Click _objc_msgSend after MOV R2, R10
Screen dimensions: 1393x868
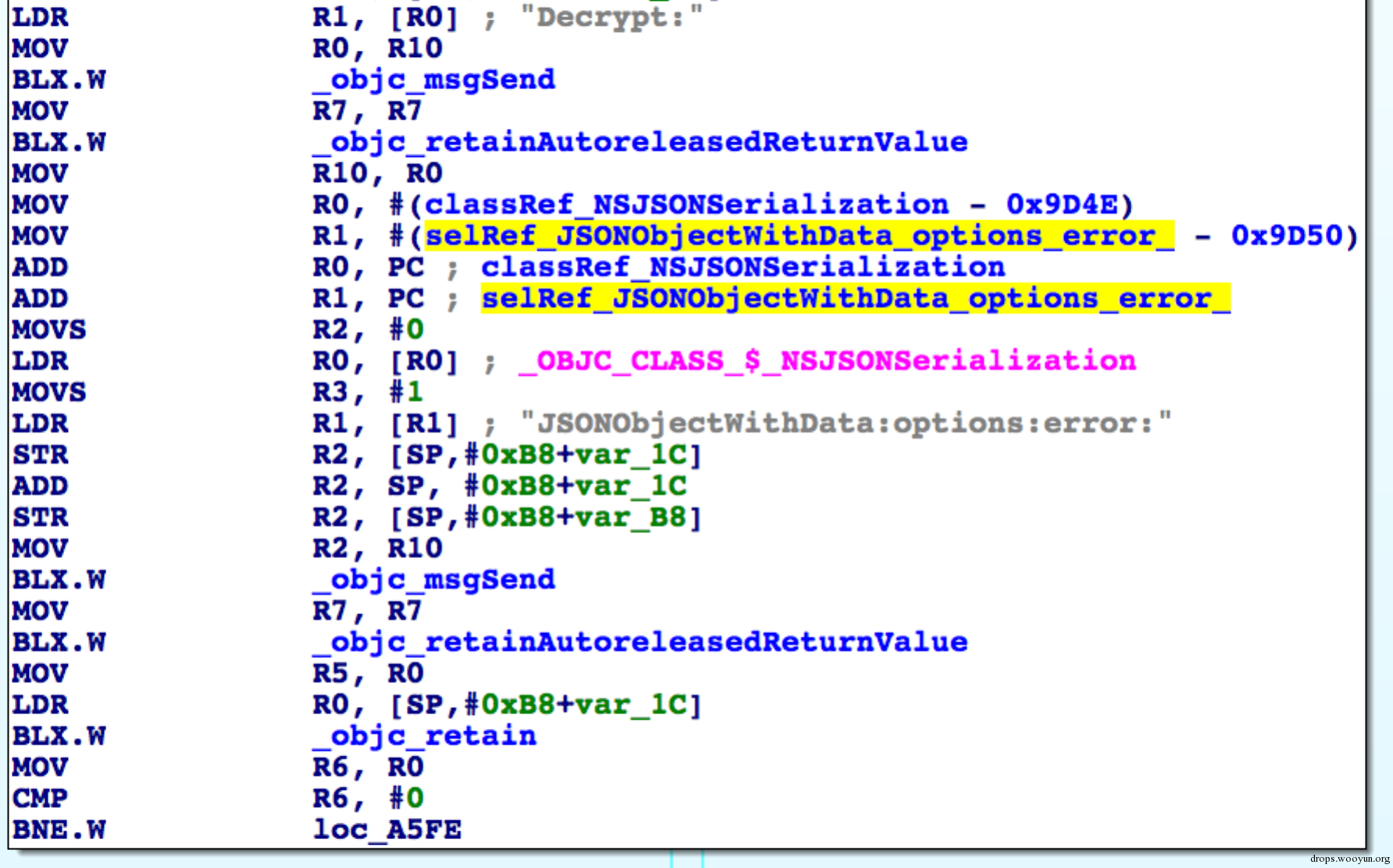click(x=433, y=579)
